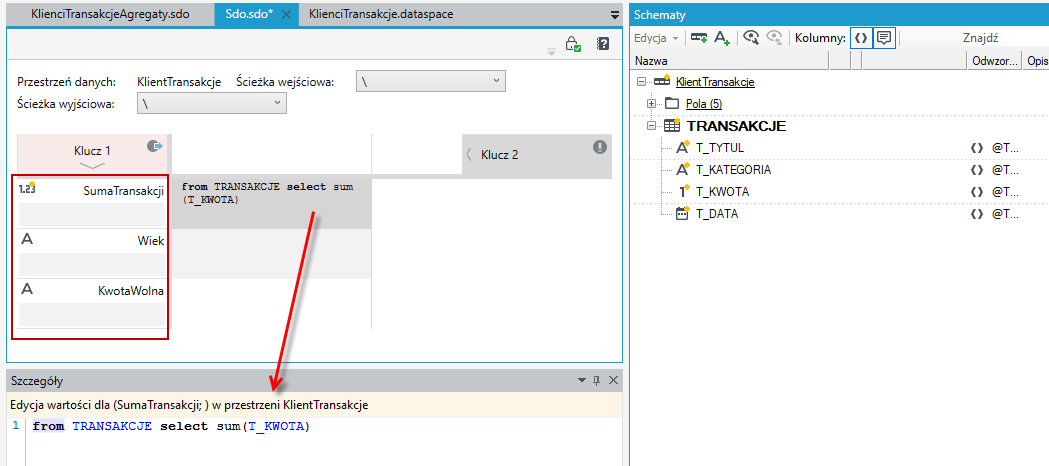Viewport: 1049px width, 466px height.
Task: Click the SumaTransakcji expression cell
Action: (x=271, y=204)
